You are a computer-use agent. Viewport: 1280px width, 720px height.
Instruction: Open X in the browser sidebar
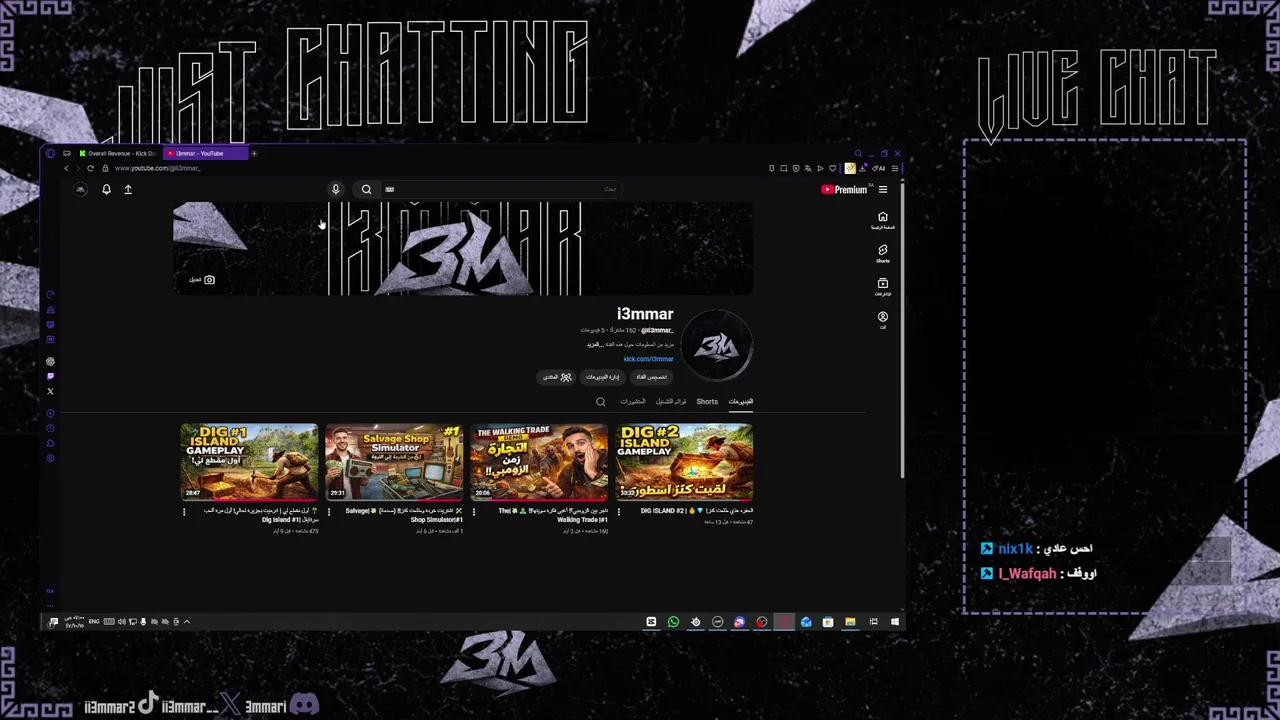[x=50, y=391]
